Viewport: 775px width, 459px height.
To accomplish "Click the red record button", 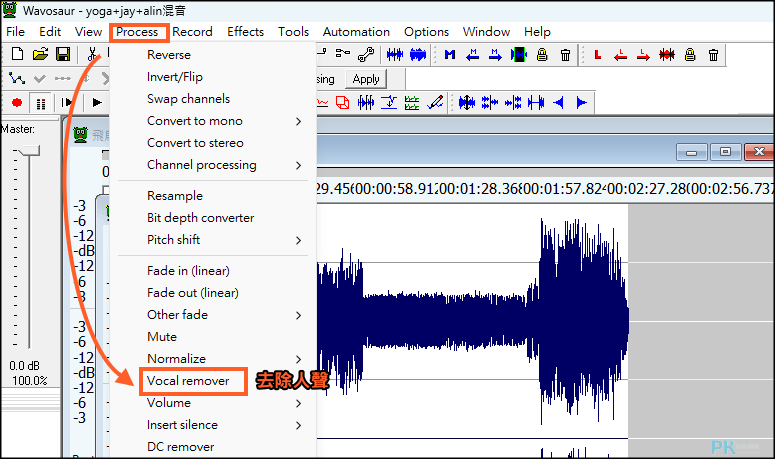I will [17, 102].
